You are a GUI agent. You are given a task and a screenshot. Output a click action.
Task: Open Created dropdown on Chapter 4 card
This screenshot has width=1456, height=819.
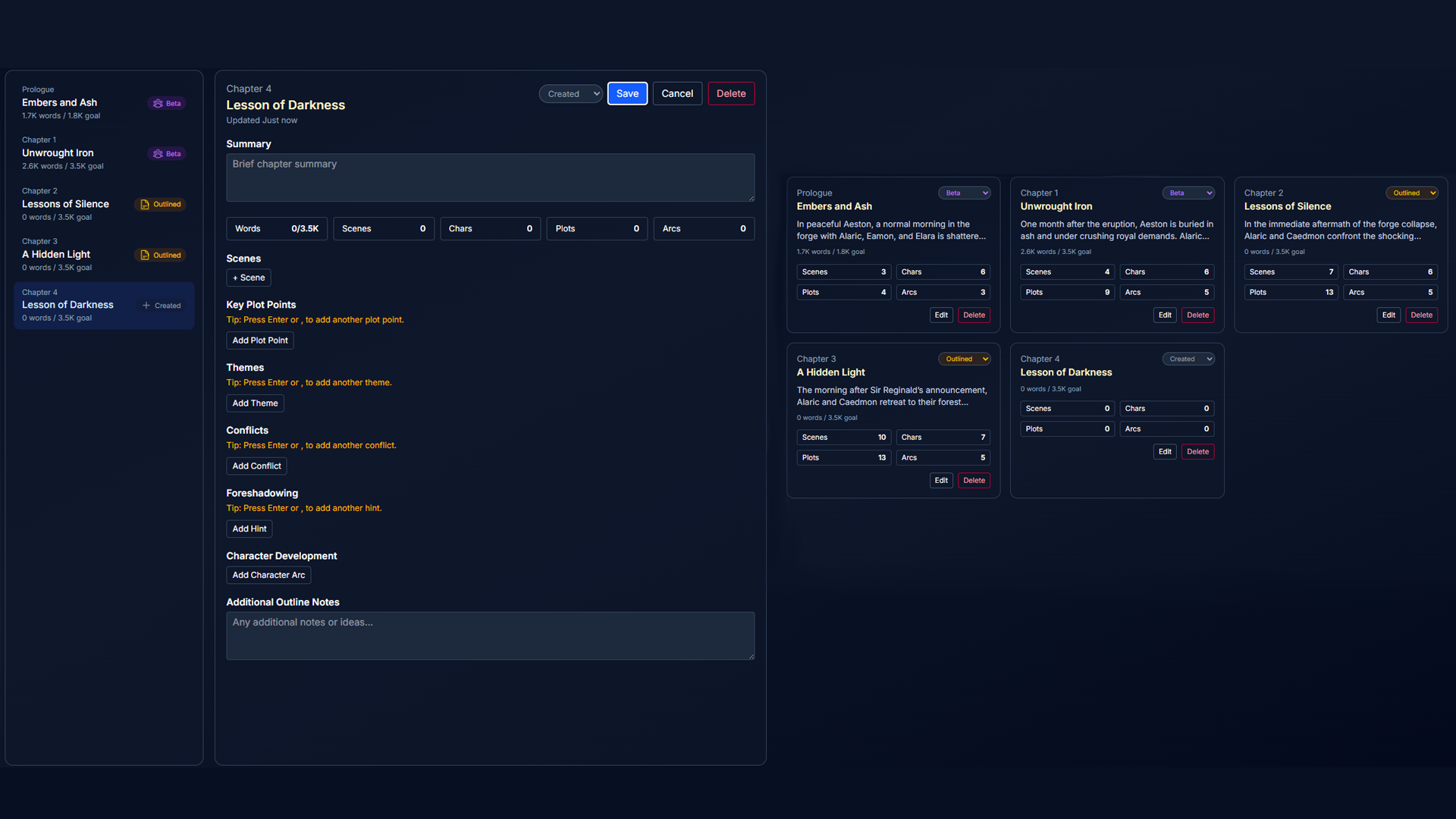[x=1188, y=359]
